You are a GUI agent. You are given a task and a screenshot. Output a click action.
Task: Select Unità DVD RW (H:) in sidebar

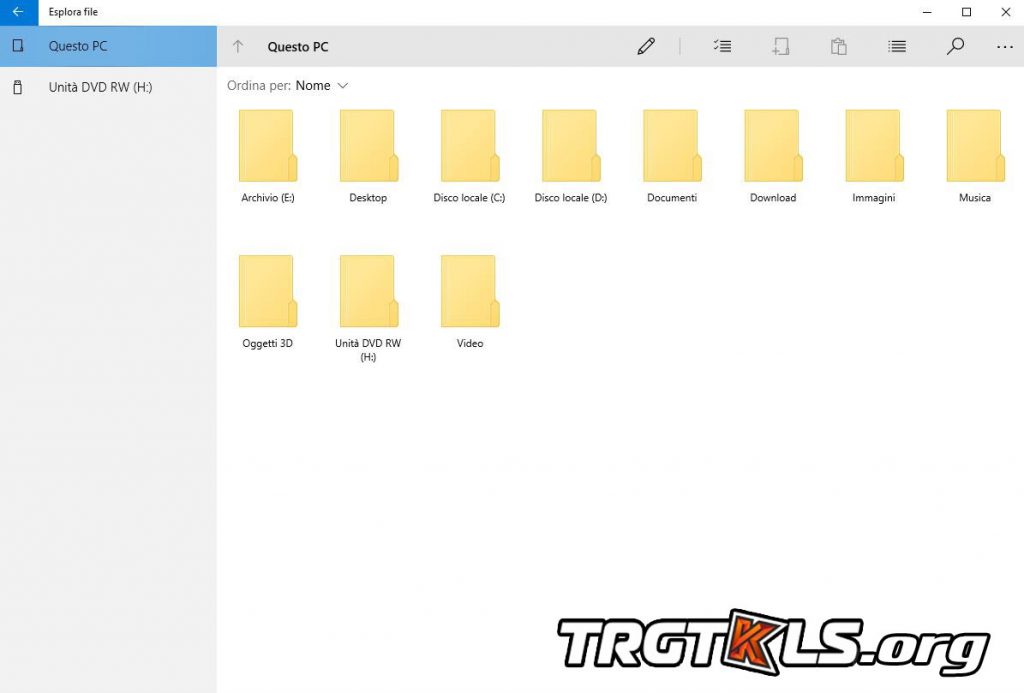pos(100,87)
